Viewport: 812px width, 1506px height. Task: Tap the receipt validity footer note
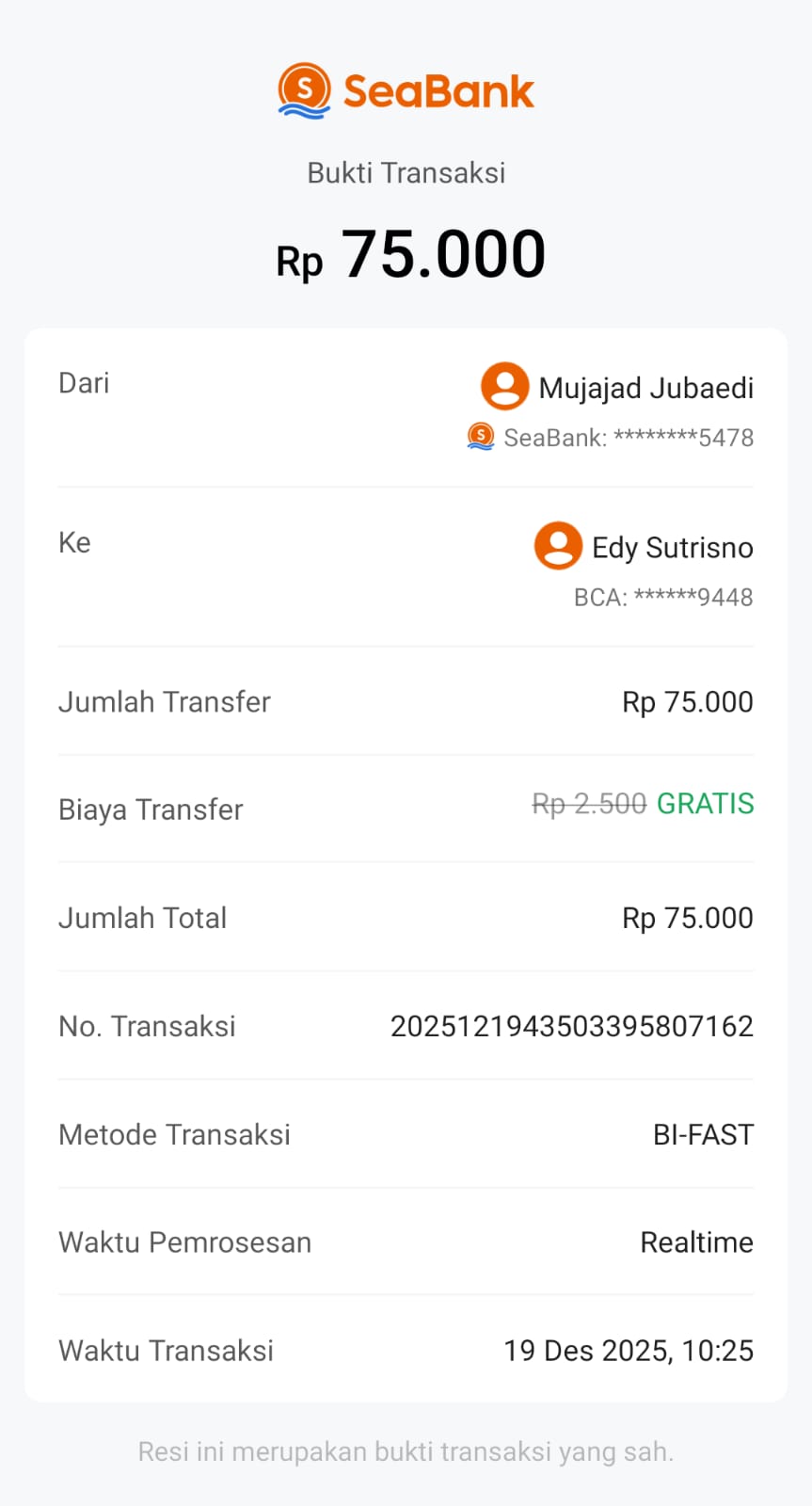pos(406,1451)
